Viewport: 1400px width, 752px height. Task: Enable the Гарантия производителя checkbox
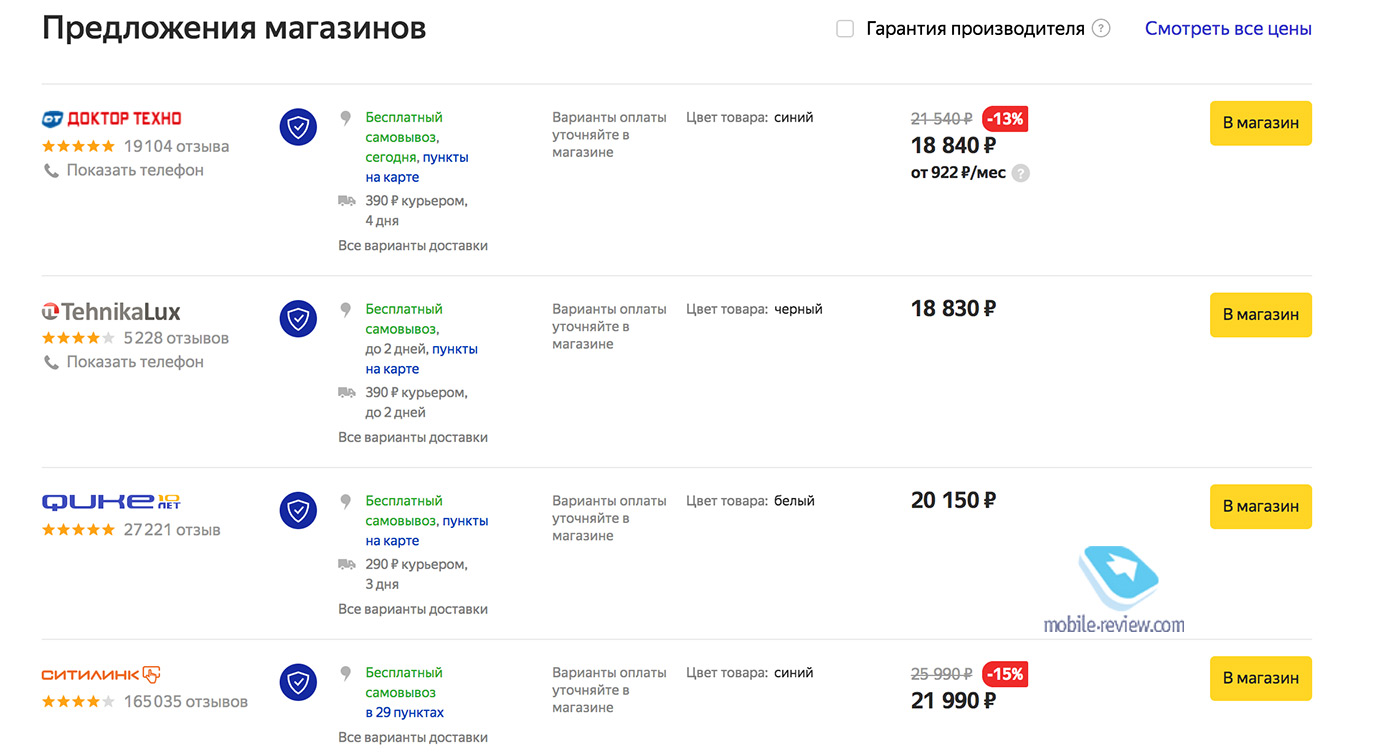click(x=845, y=29)
